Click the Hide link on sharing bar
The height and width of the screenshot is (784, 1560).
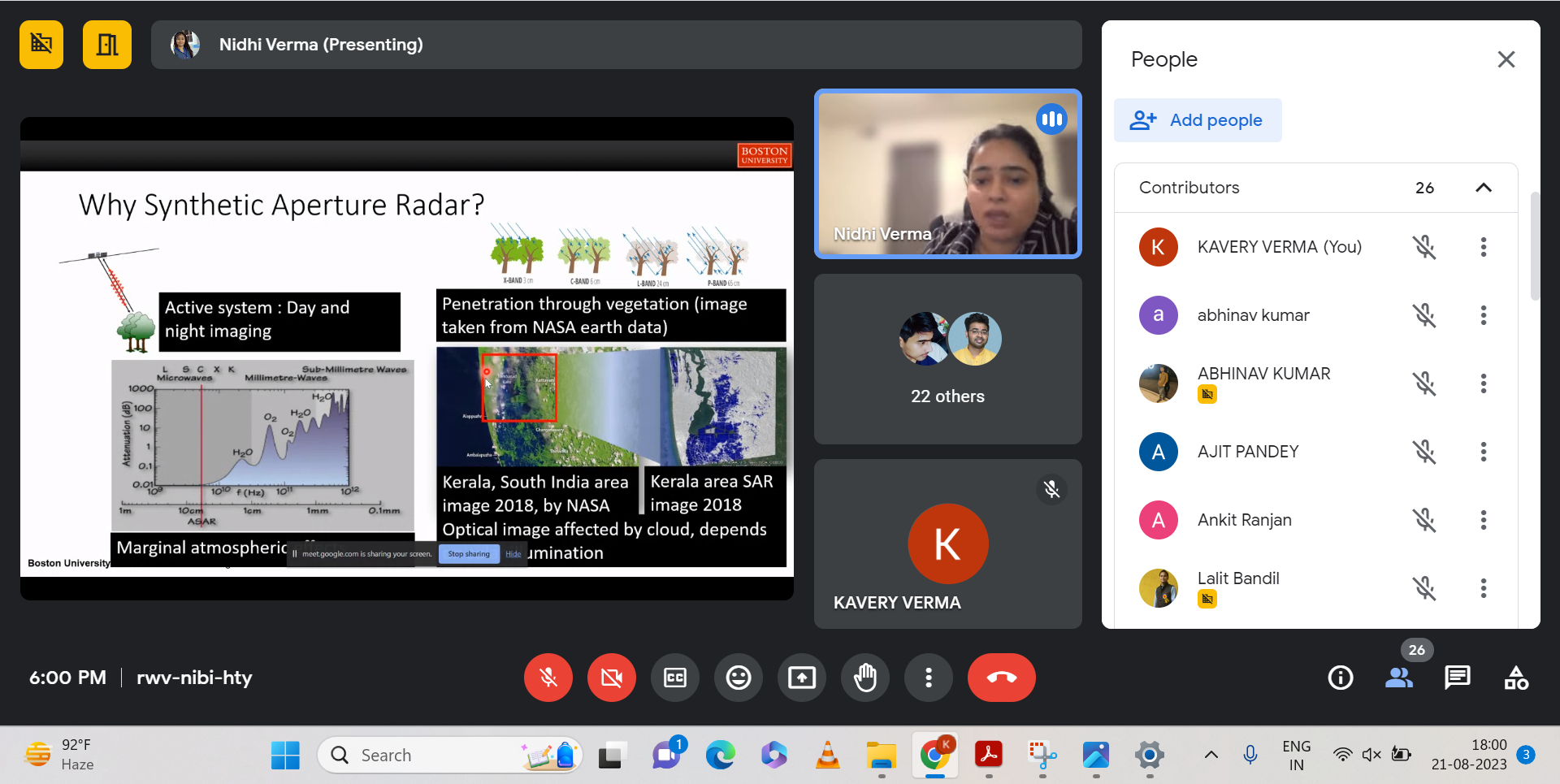[x=513, y=554]
